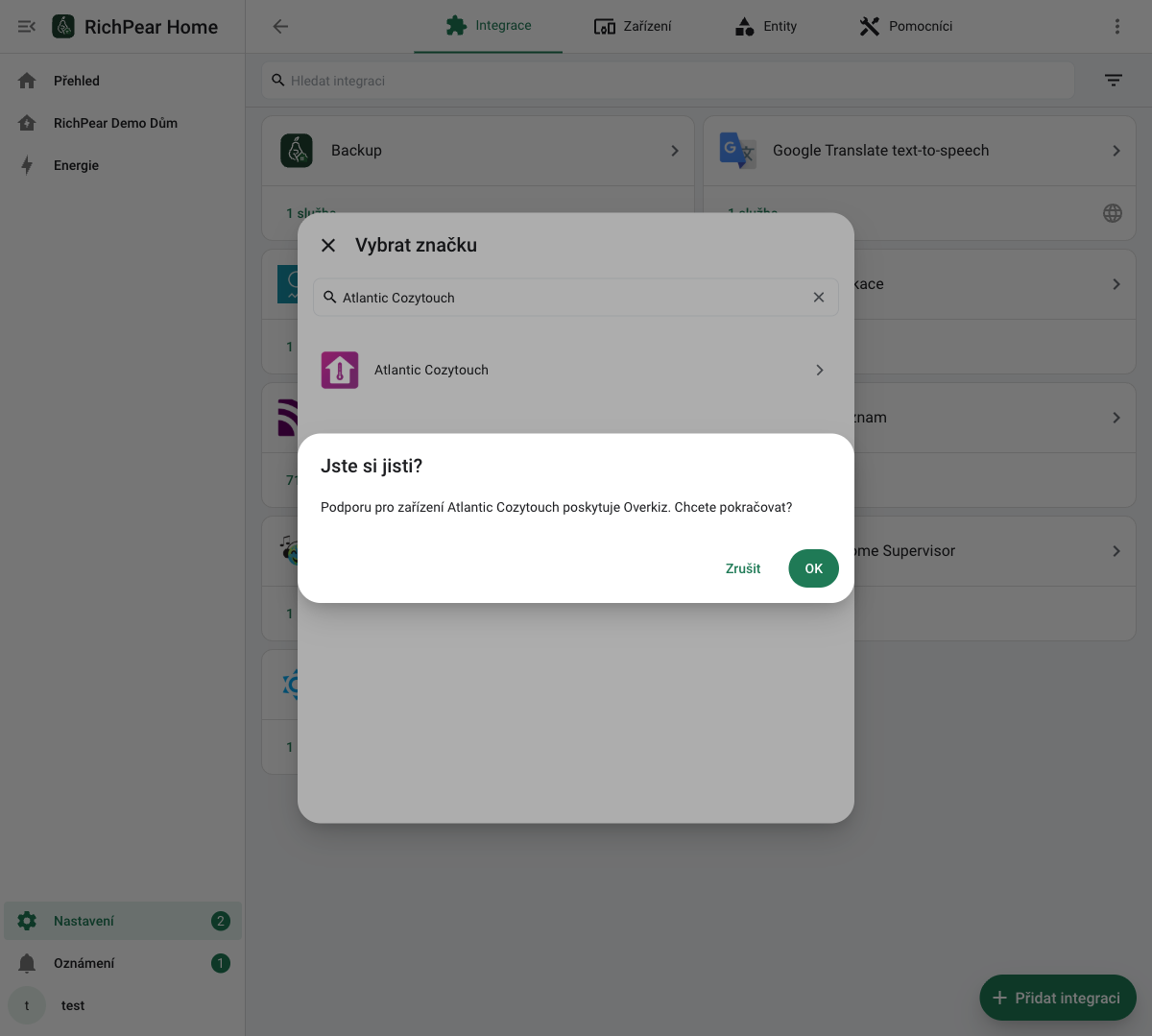Open the three-dot overflow menu
Image resolution: width=1152 pixels, height=1036 pixels.
pos(1117,27)
